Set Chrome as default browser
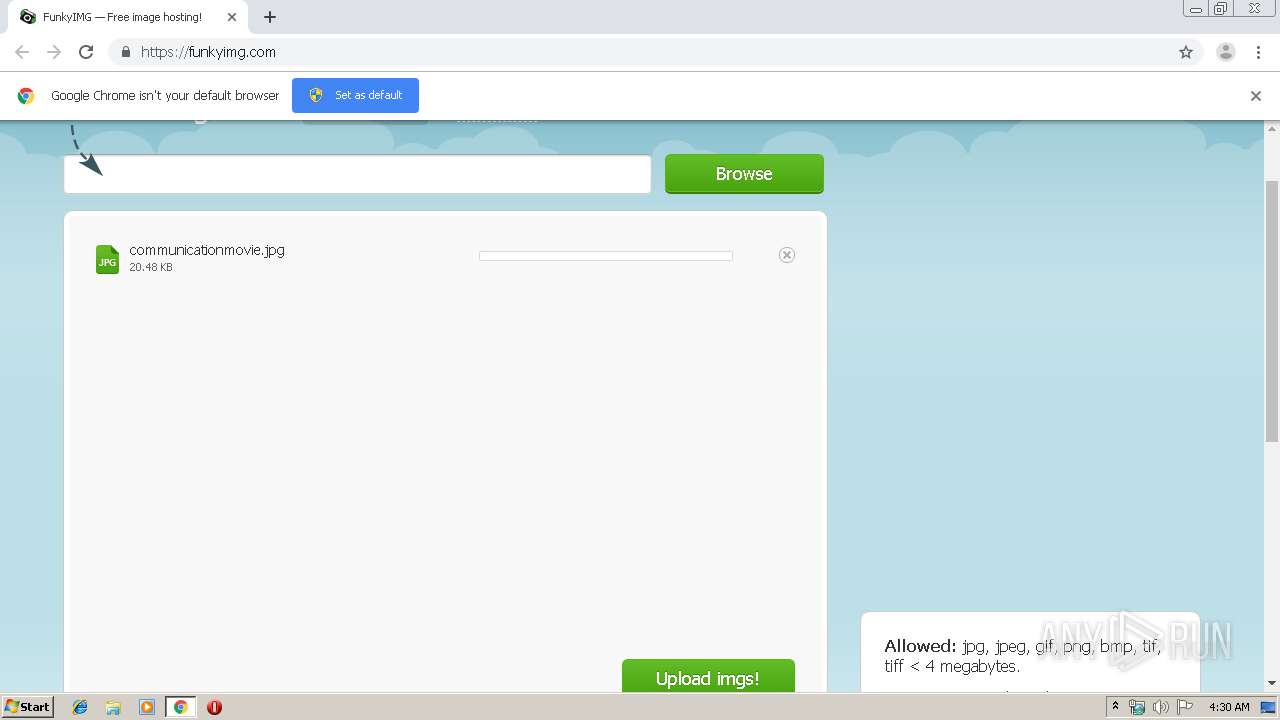Screen dimensions: 1280x720 [355, 95]
